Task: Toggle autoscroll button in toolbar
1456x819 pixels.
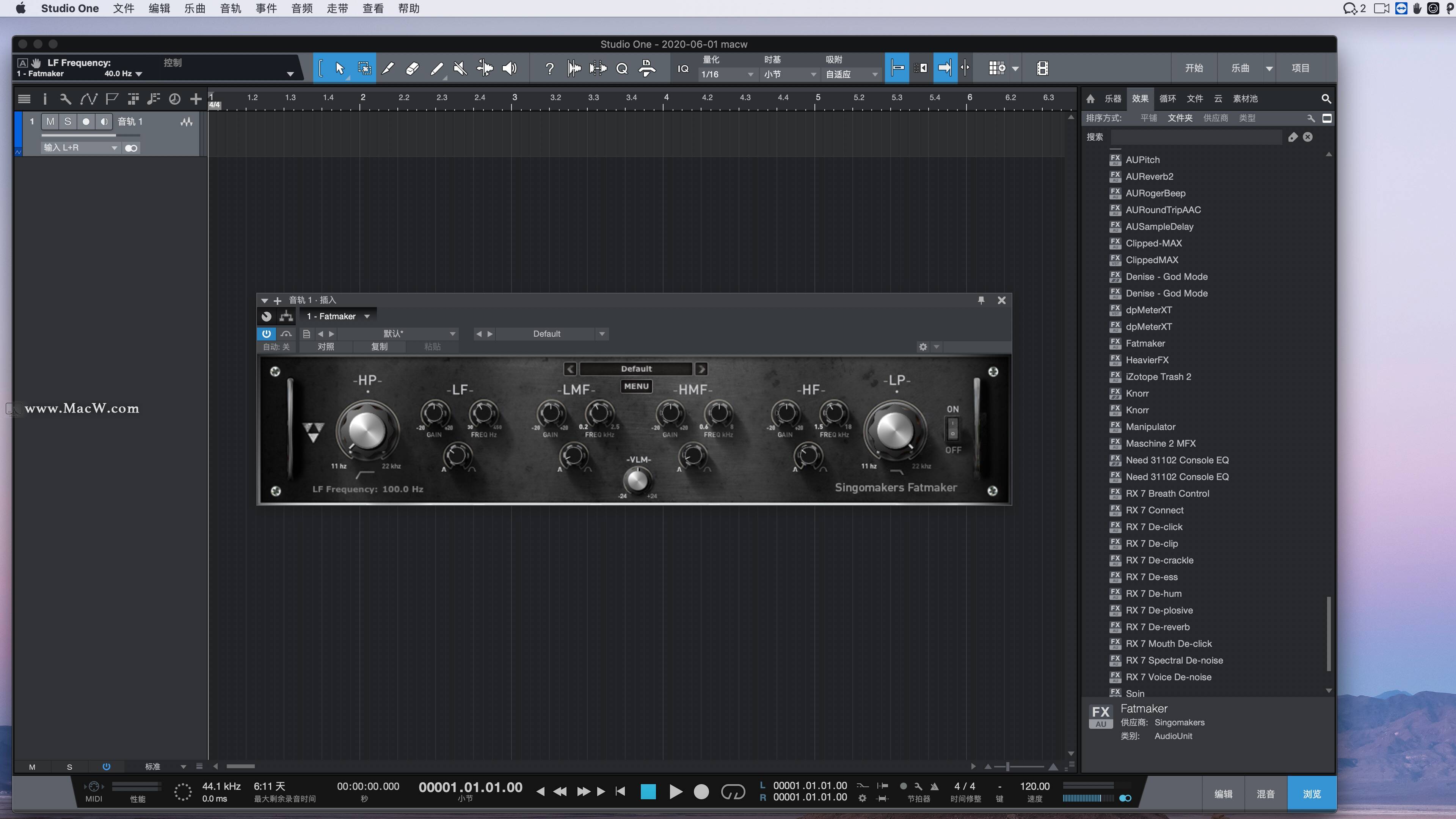Action: click(x=945, y=68)
